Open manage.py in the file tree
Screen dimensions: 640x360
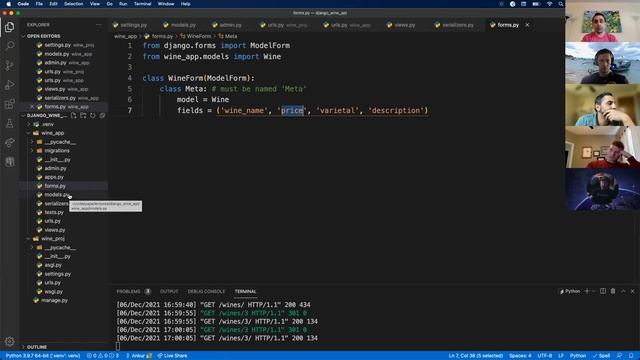(54, 300)
